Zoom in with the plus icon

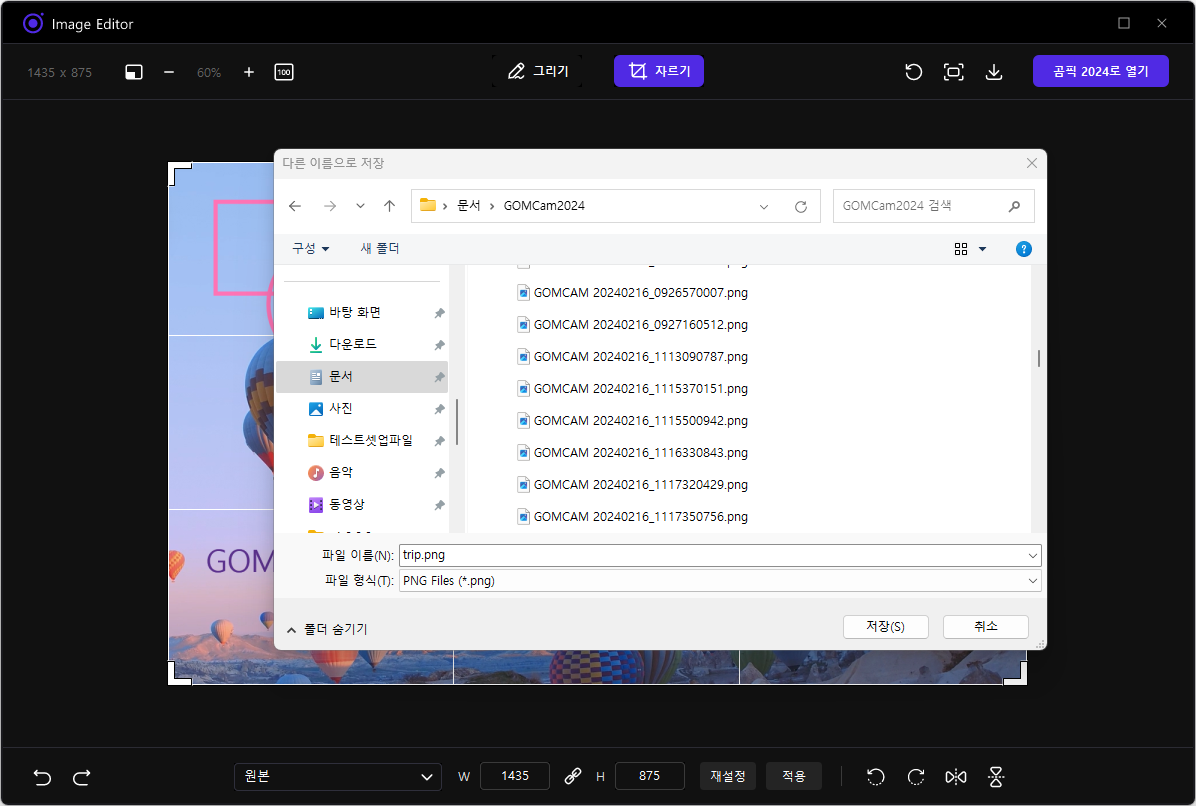click(249, 72)
